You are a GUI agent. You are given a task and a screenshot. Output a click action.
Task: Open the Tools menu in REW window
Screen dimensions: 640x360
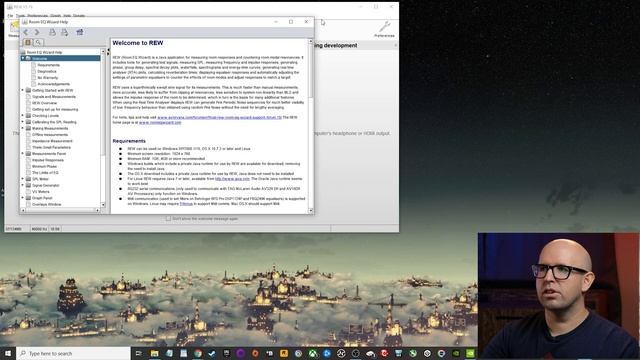20,16
